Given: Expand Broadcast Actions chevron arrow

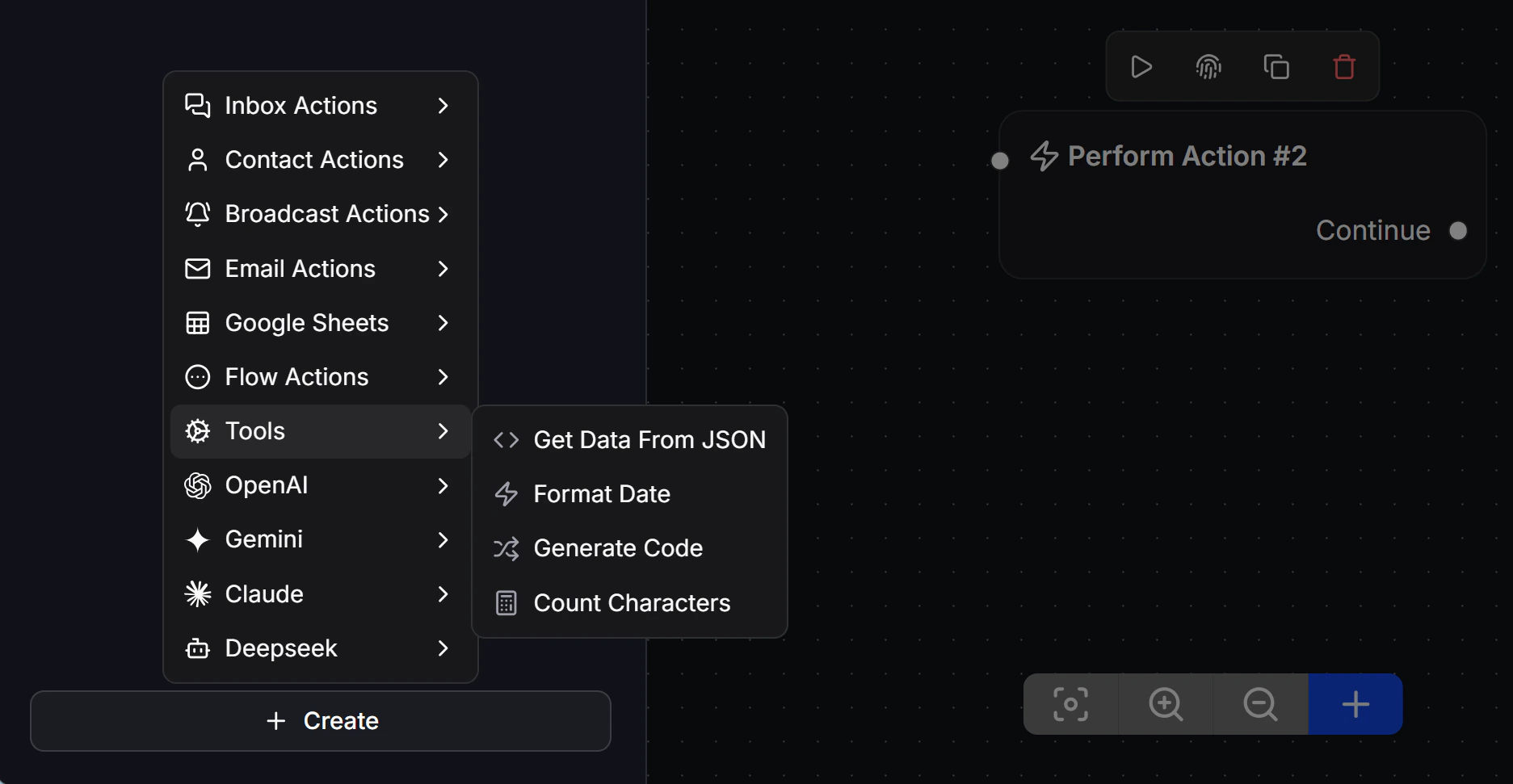Looking at the screenshot, I should 443,214.
